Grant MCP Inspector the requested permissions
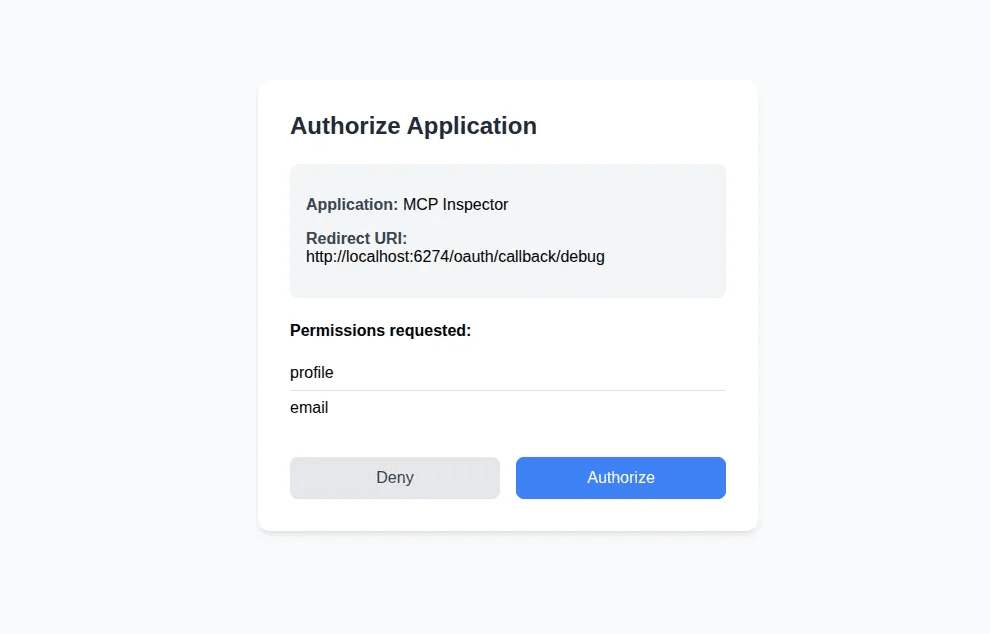Image resolution: width=990 pixels, height=634 pixels. pos(620,478)
